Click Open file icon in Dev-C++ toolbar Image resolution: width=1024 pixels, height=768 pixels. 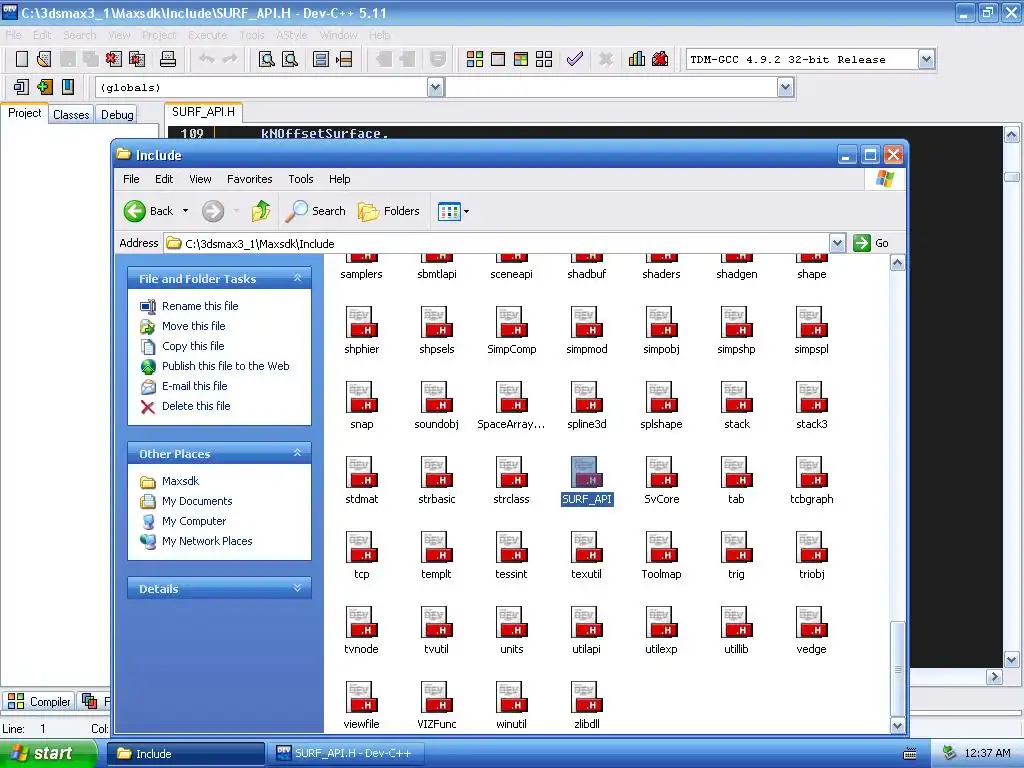44,59
